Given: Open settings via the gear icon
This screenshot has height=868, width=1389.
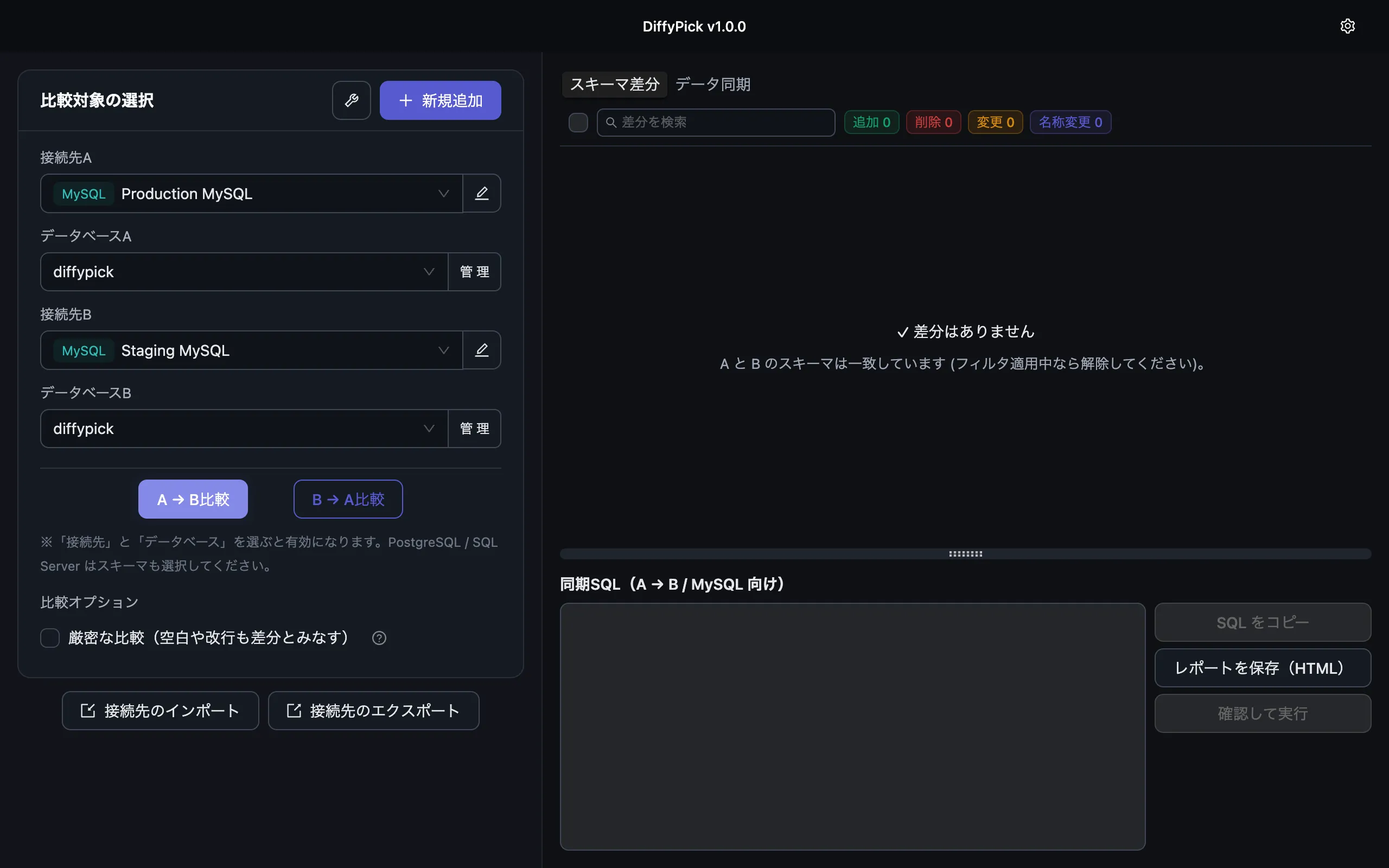Looking at the screenshot, I should click(x=1347, y=27).
